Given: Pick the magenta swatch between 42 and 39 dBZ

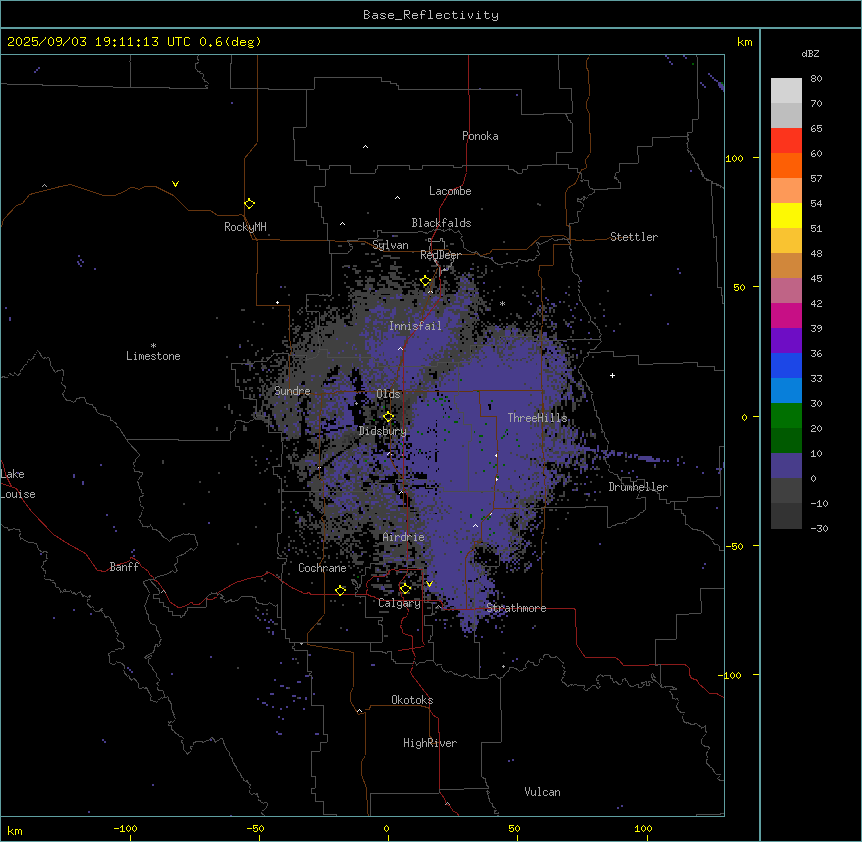Looking at the screenshot, I should click(786, 315).
